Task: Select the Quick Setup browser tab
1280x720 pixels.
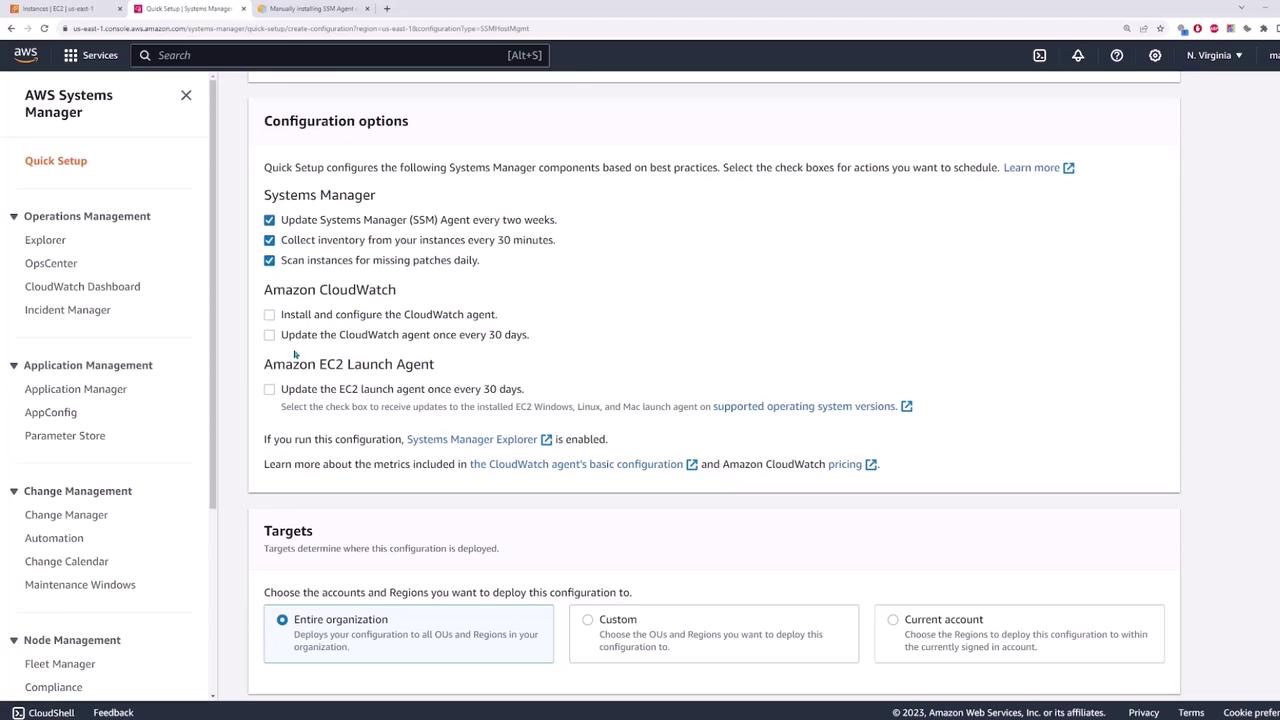Action: click(x=188, y=9)
